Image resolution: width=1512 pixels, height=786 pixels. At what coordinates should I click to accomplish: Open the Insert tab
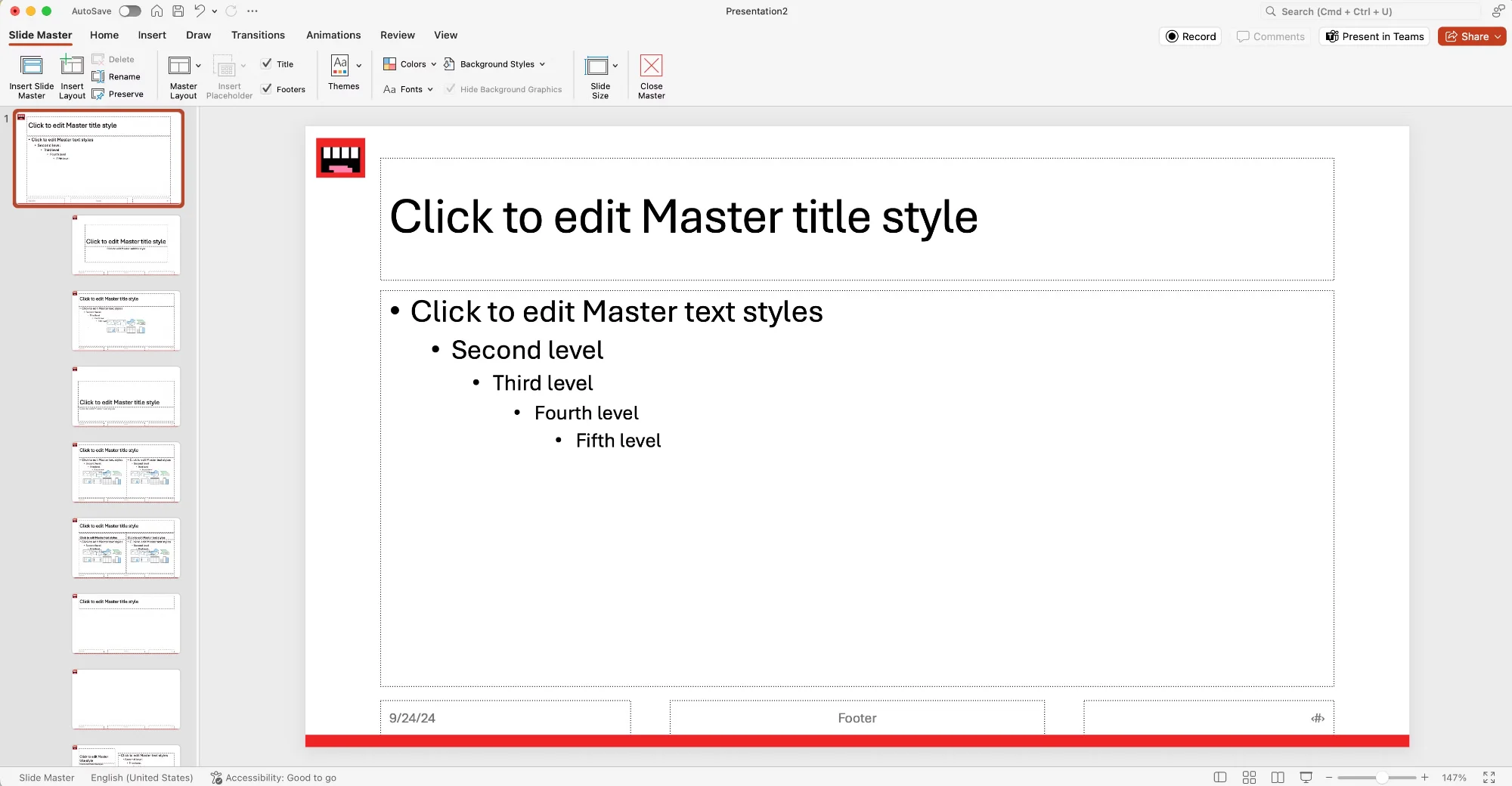pyautogui.click(x=152, y=35)
